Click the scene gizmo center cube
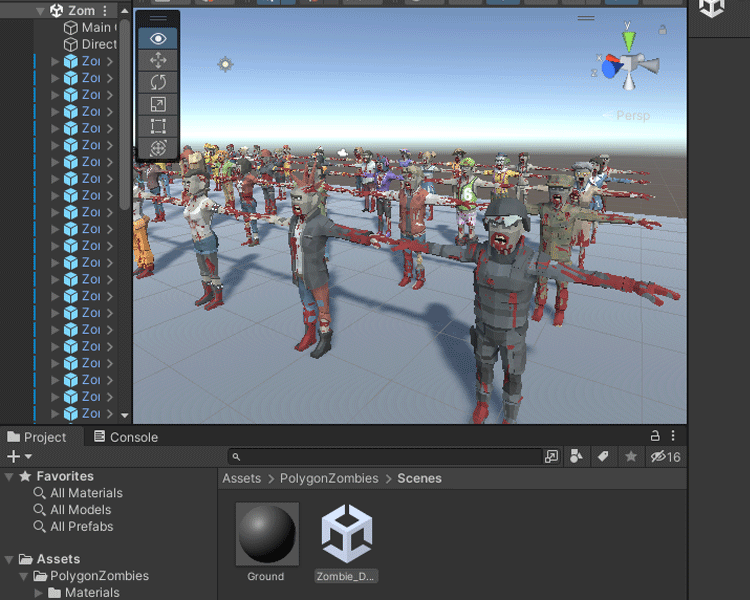This screenshot has width=750, height=602. click(628, 63)
